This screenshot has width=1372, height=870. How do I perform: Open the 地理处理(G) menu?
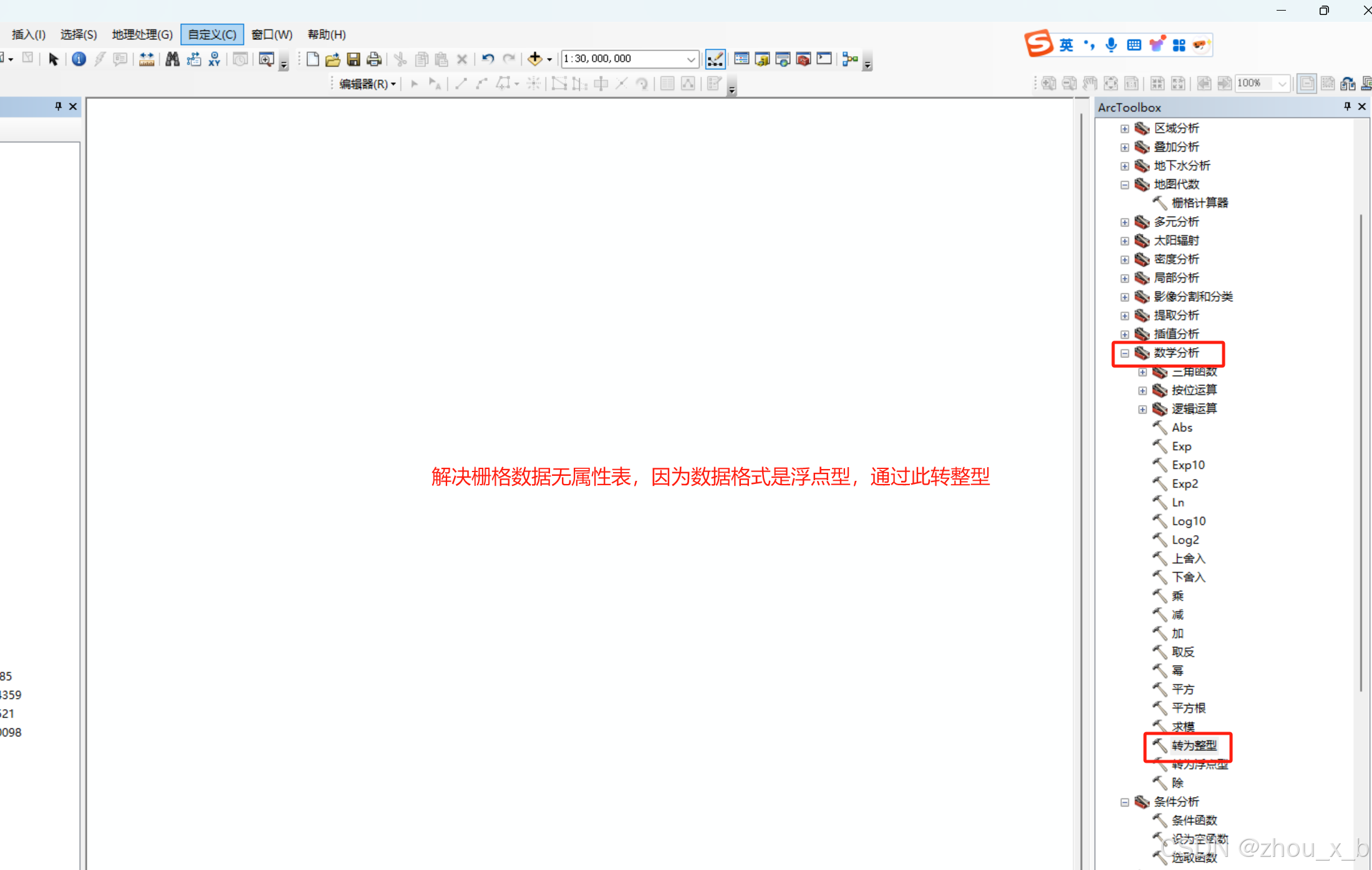tap(142, 34)
